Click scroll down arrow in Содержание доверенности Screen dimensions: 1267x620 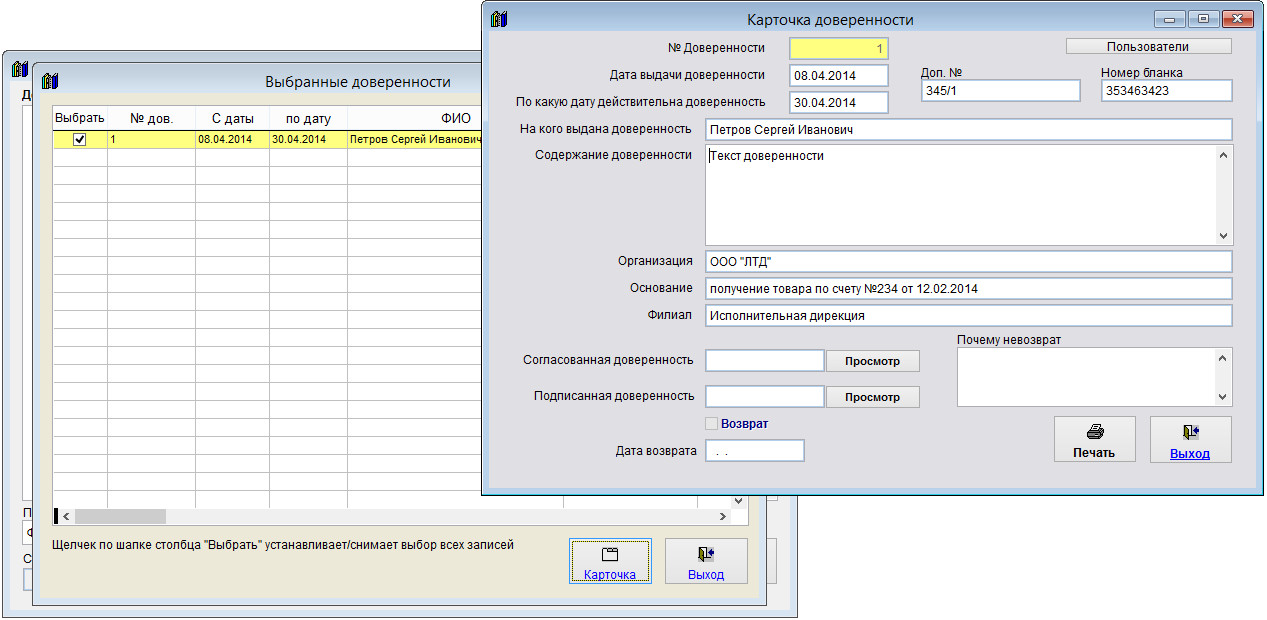(1224, 236)
